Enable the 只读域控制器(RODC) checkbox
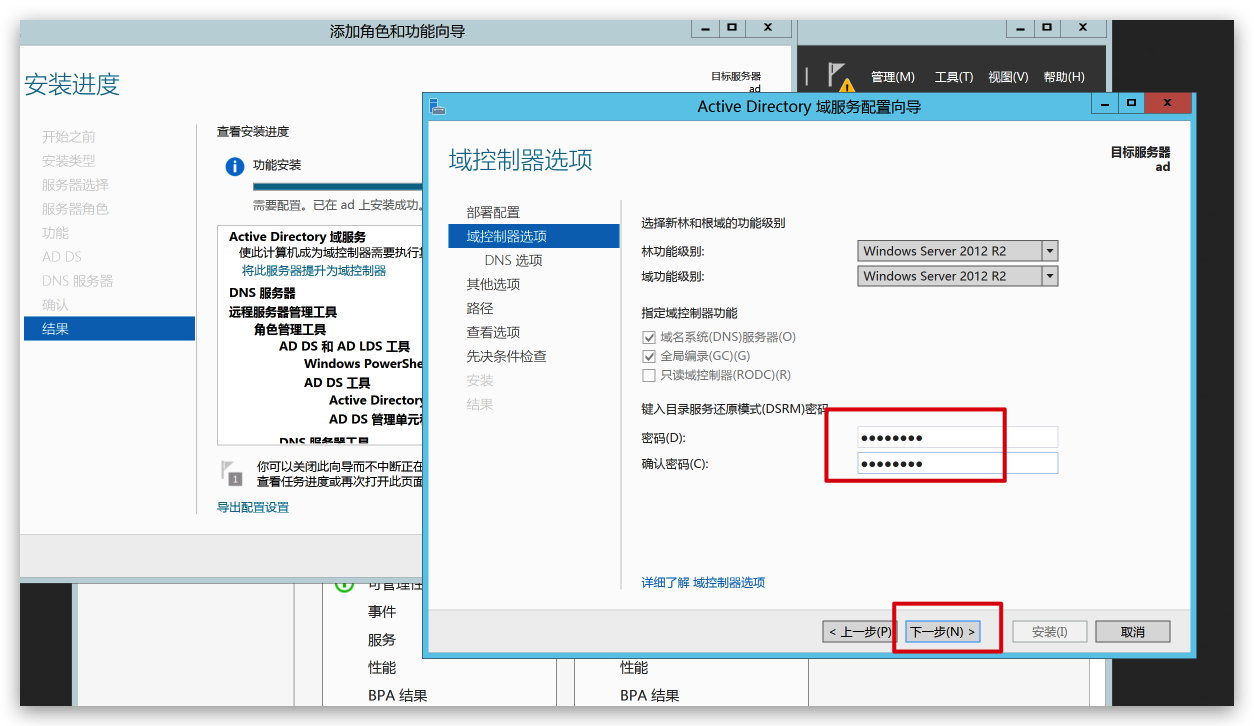 pyautogui.click(x=649, y=376)
